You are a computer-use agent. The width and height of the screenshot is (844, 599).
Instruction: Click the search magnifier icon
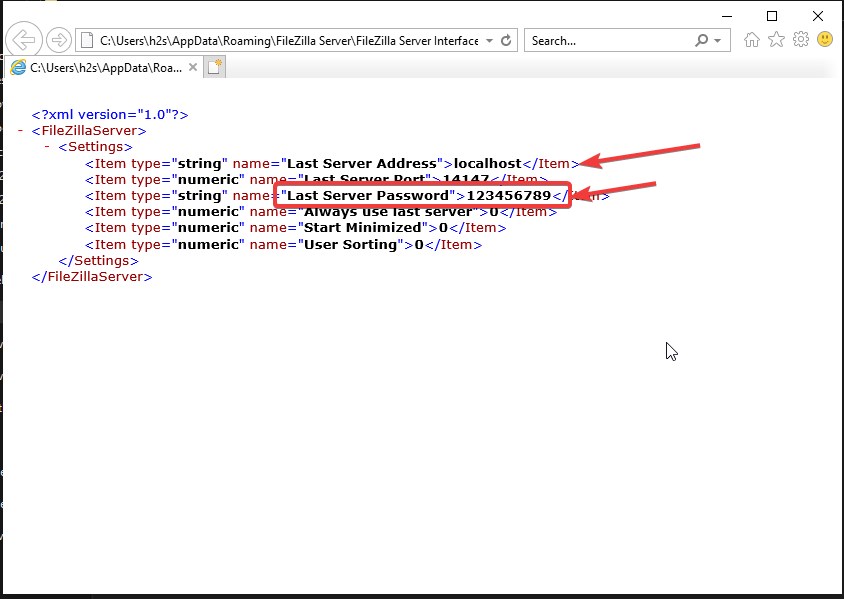tap(700, 39)
